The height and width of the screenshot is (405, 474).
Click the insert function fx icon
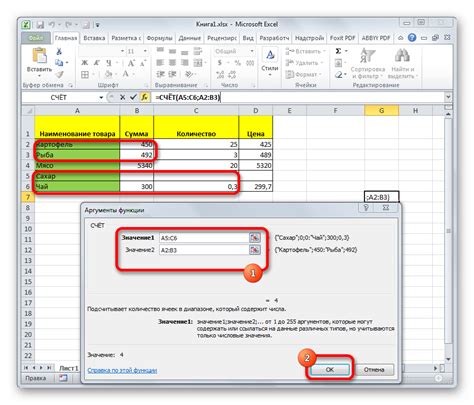[144, 97]
